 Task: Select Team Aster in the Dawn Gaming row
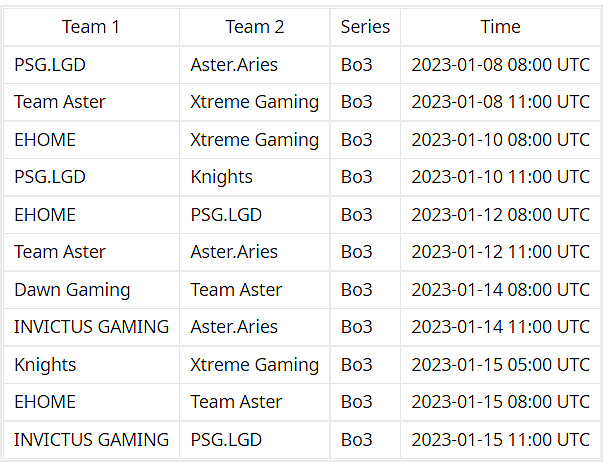point(236,290)
